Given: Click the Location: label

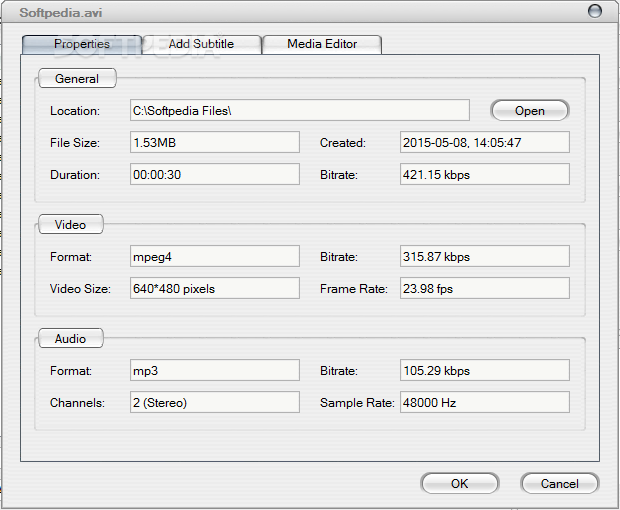Looking at the screenshot, I should pyautogui.click(x=75, y=111).
